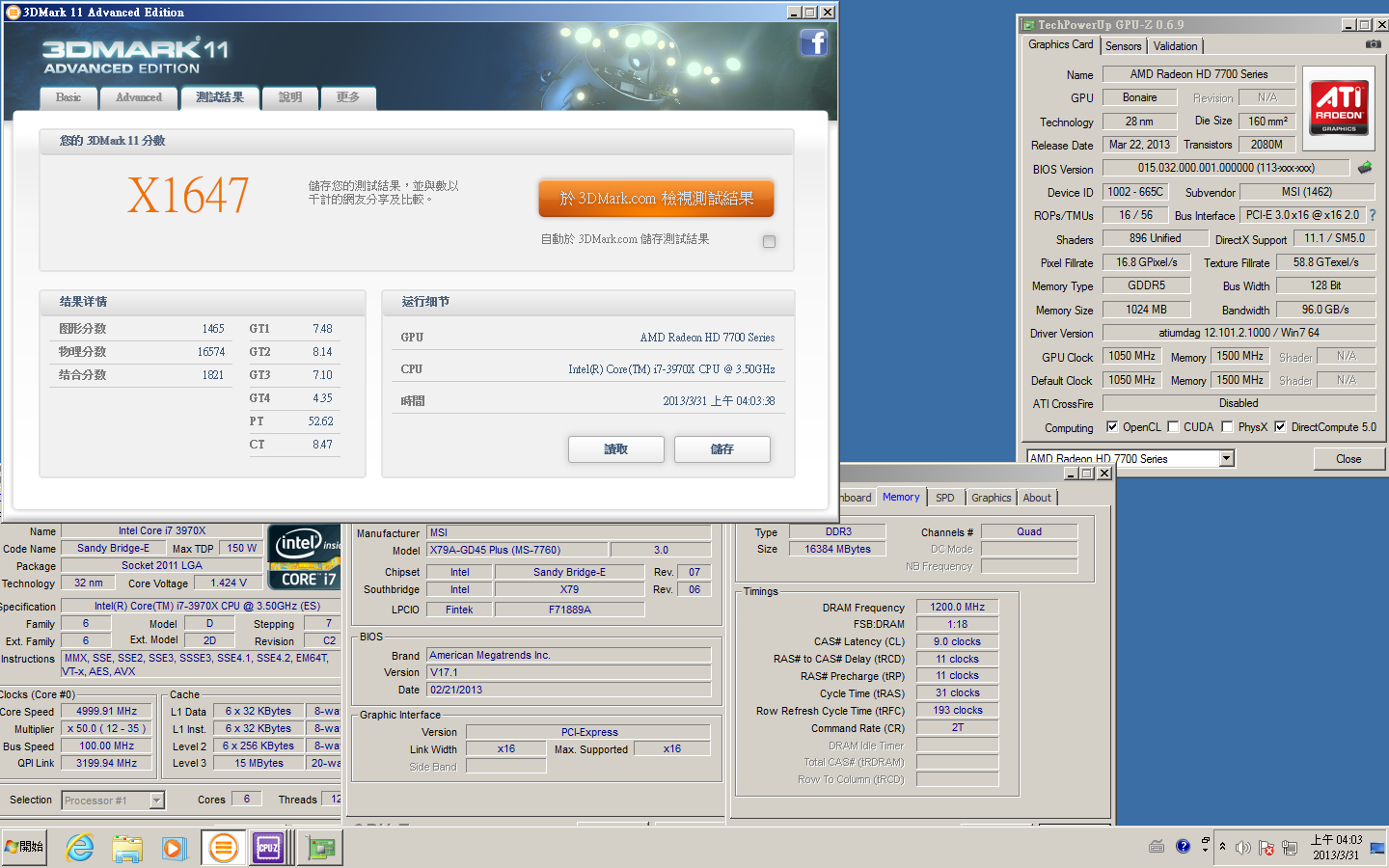Open the Facebook share icon in 3DMark
Screen dimensions: 1389x868
(814, 42)
